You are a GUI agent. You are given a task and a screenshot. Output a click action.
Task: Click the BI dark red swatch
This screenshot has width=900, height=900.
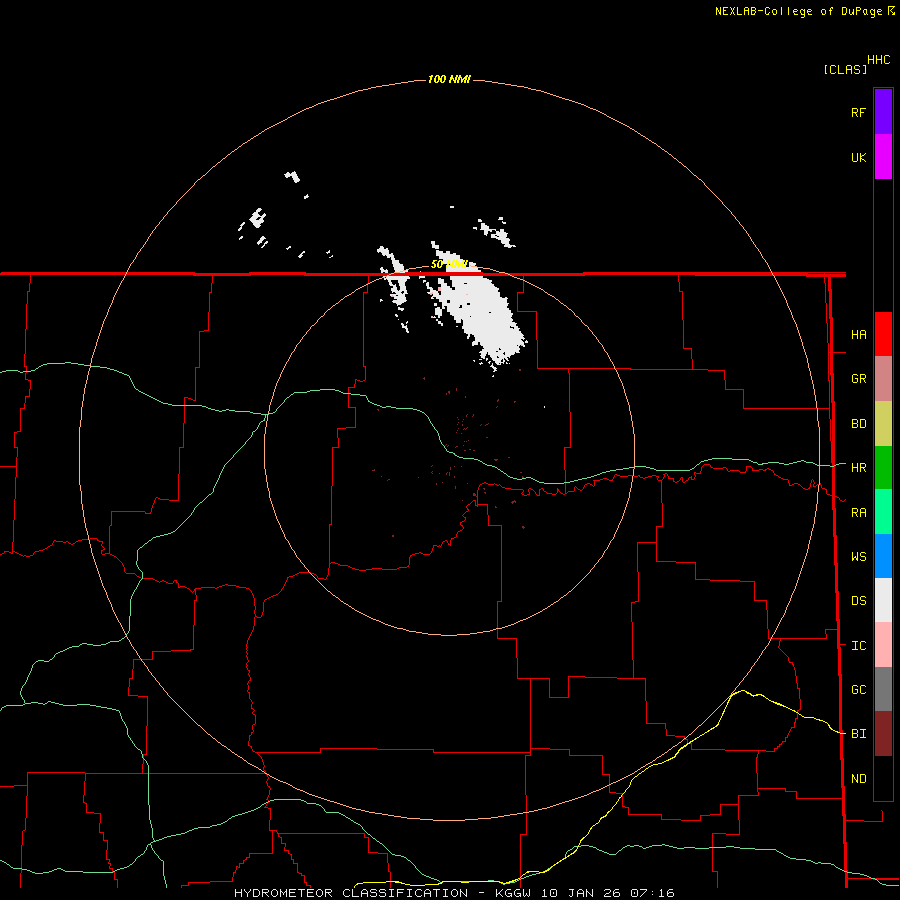point(883,734)
